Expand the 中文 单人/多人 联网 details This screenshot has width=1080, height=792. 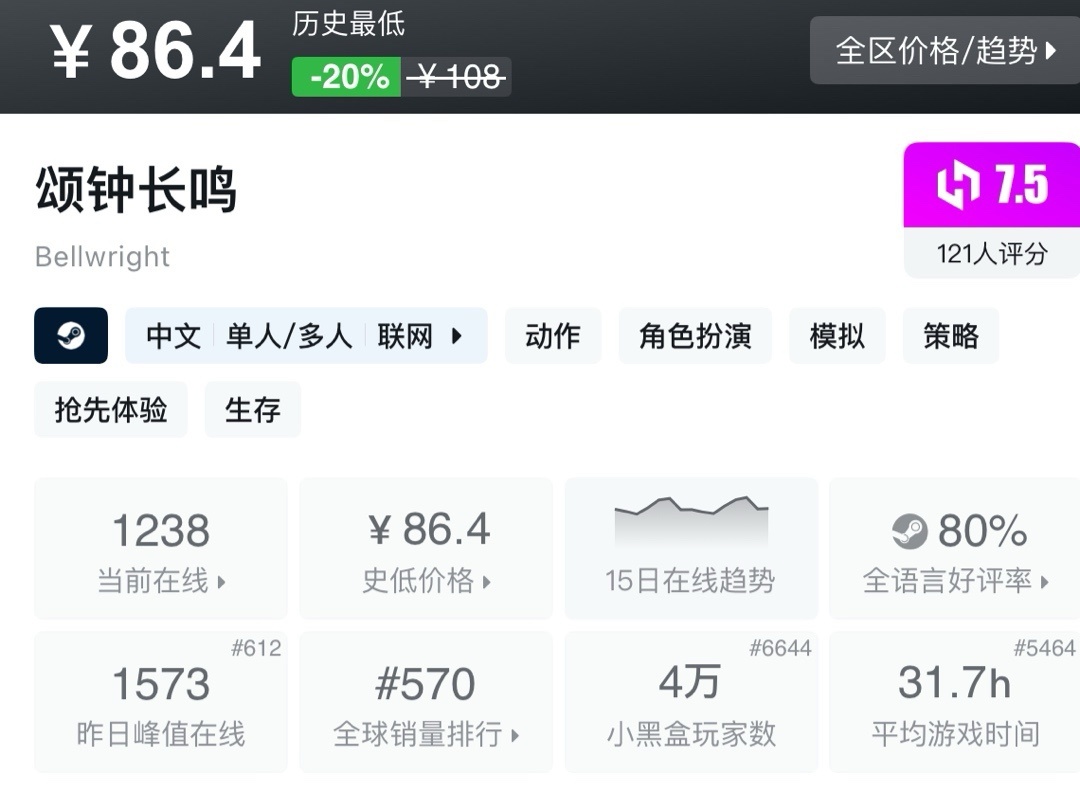click(305, 336)
